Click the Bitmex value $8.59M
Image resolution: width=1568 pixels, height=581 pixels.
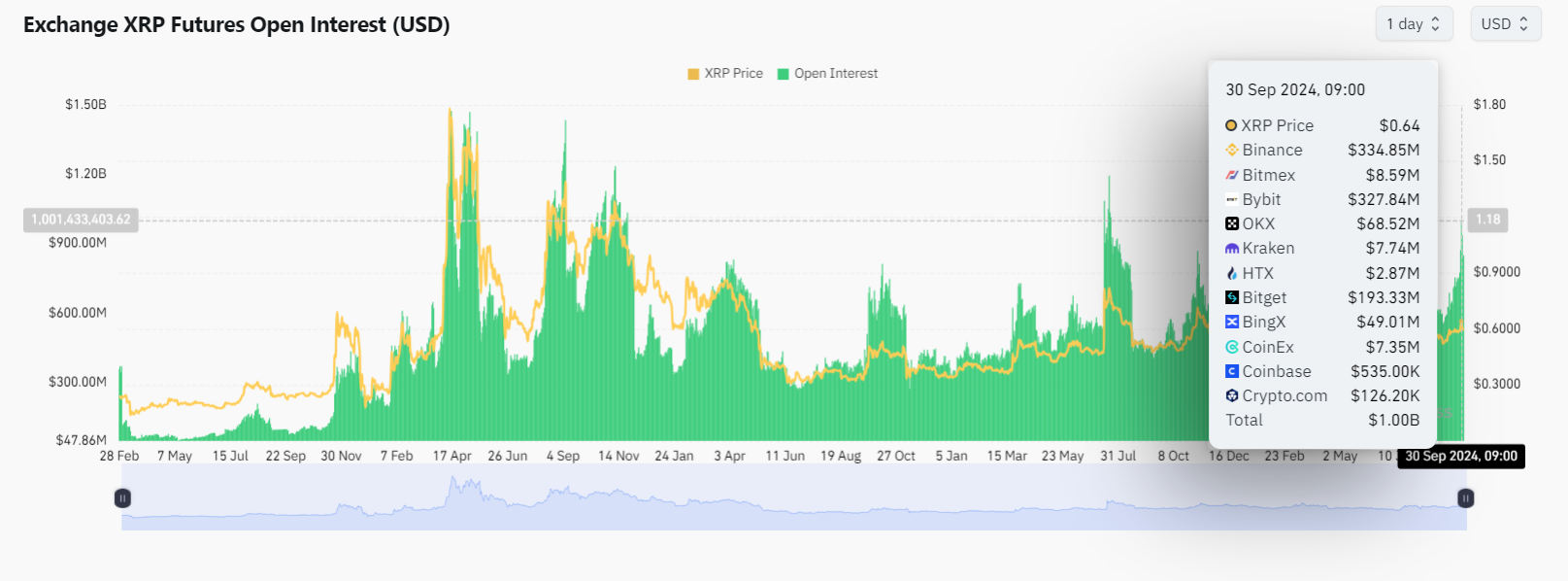tap(1392, 175)
